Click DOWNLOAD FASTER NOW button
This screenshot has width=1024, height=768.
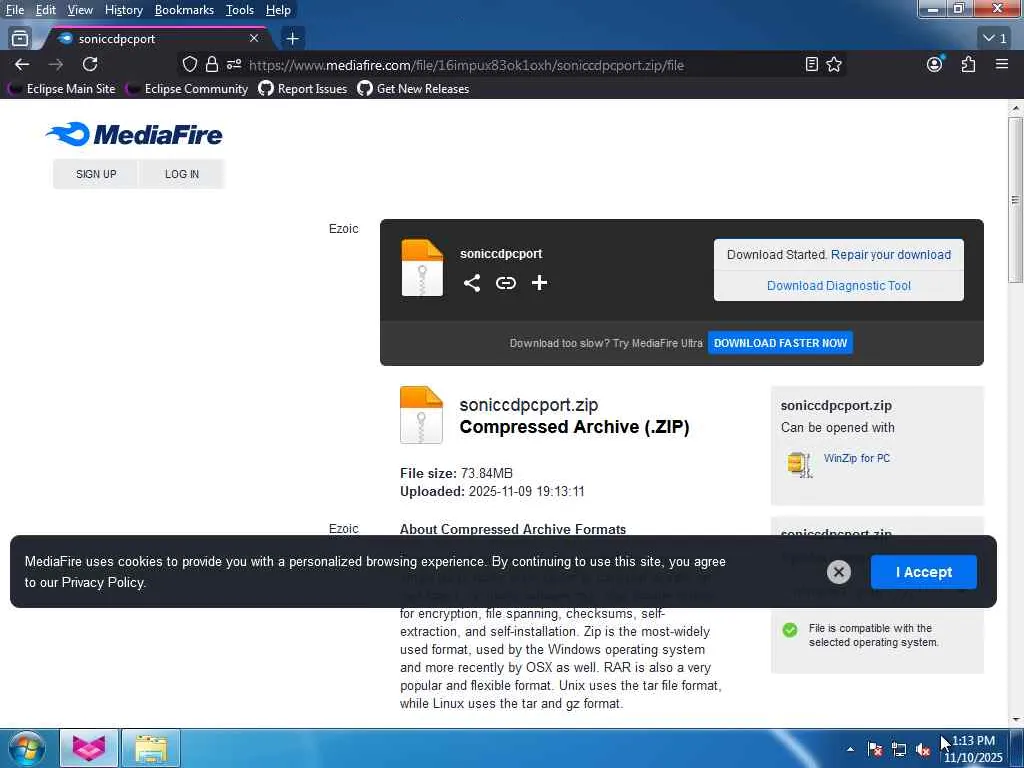(x=780, y=343)
